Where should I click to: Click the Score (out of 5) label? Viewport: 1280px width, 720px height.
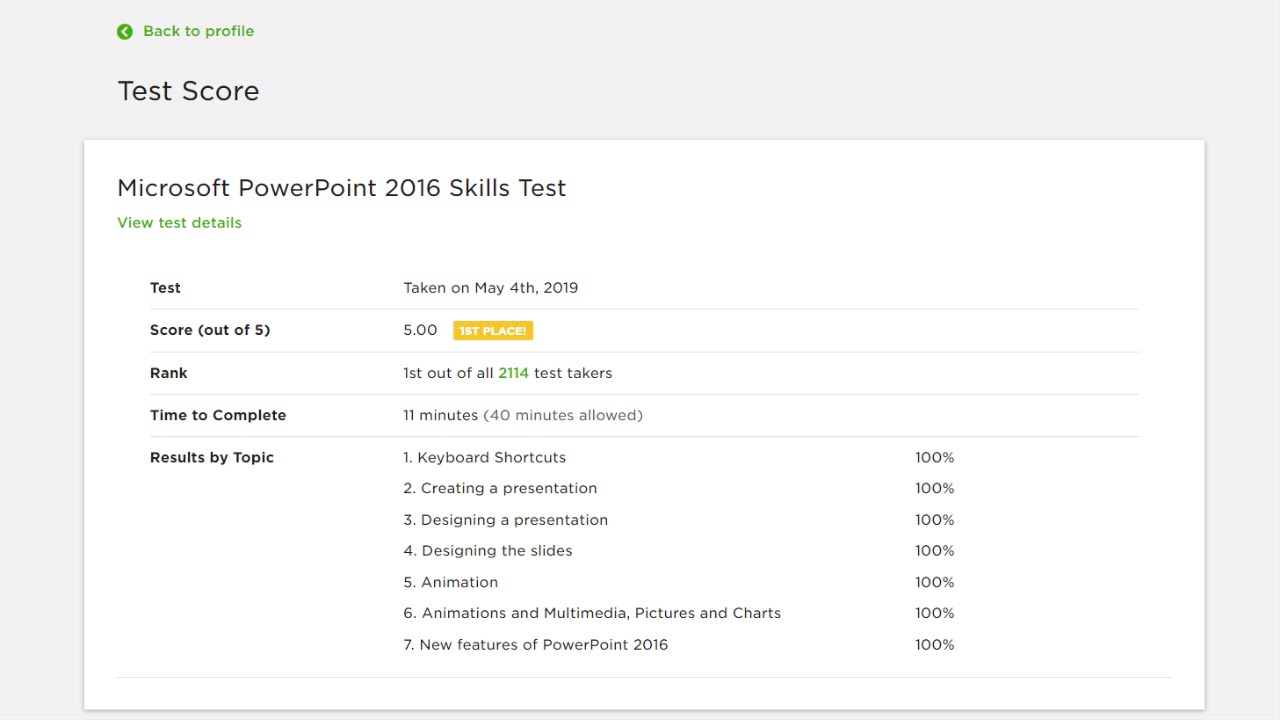[x=210, y=330]
